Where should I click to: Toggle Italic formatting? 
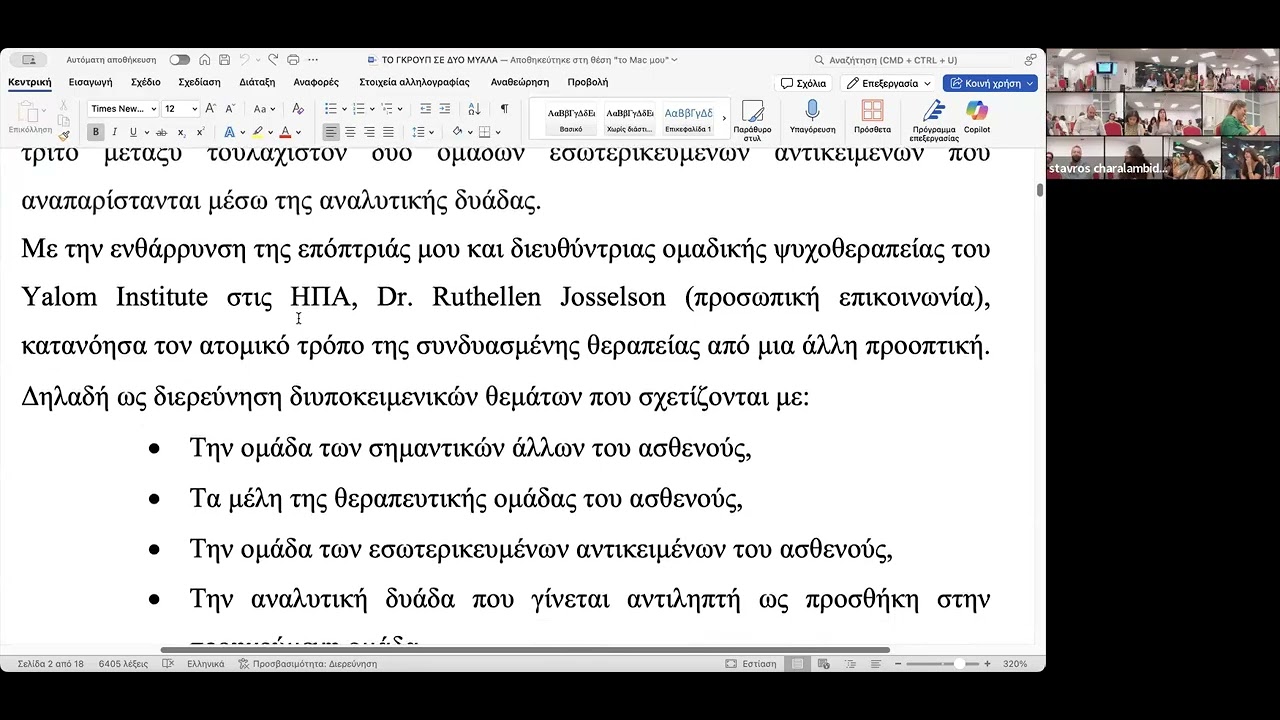click(114, 132)
